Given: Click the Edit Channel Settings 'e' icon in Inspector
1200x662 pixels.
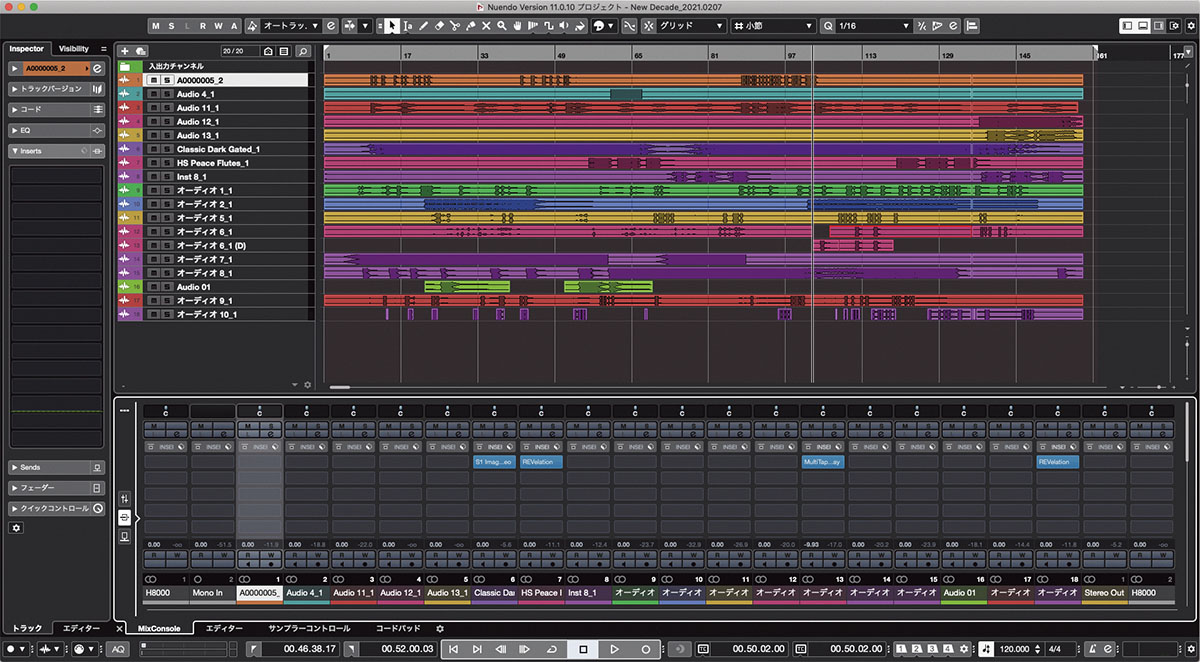Looking at the screenshot, I should [98, 69].
